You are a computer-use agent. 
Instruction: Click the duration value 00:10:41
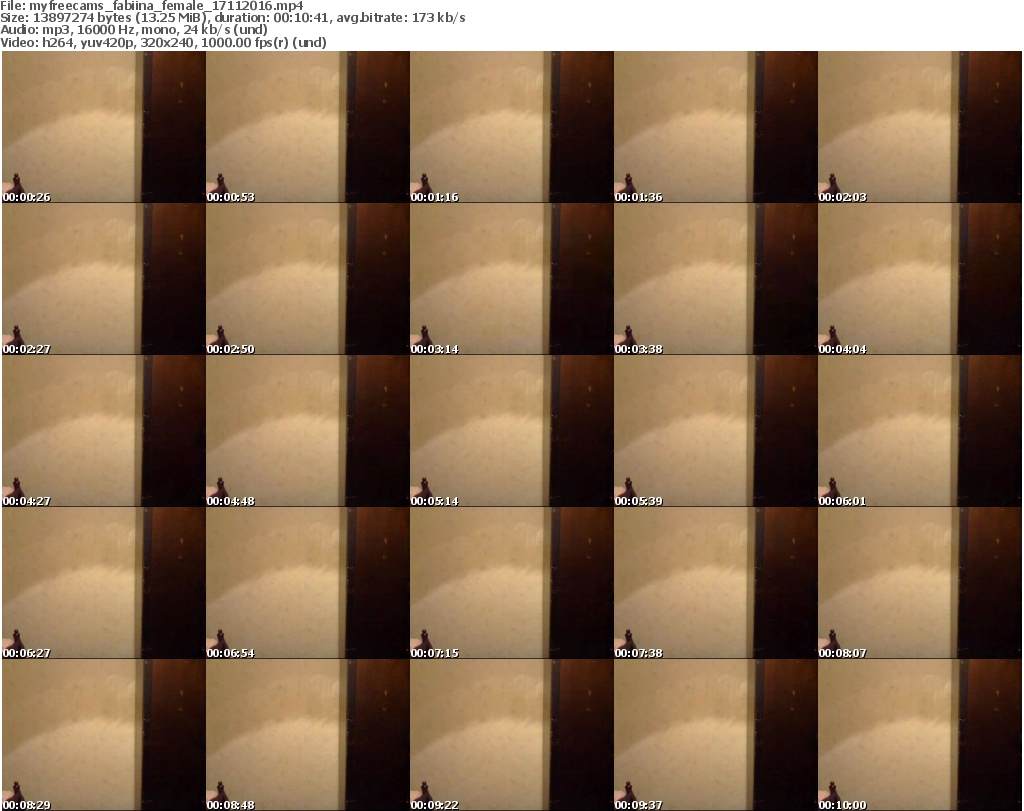click(x=300, y=18)
